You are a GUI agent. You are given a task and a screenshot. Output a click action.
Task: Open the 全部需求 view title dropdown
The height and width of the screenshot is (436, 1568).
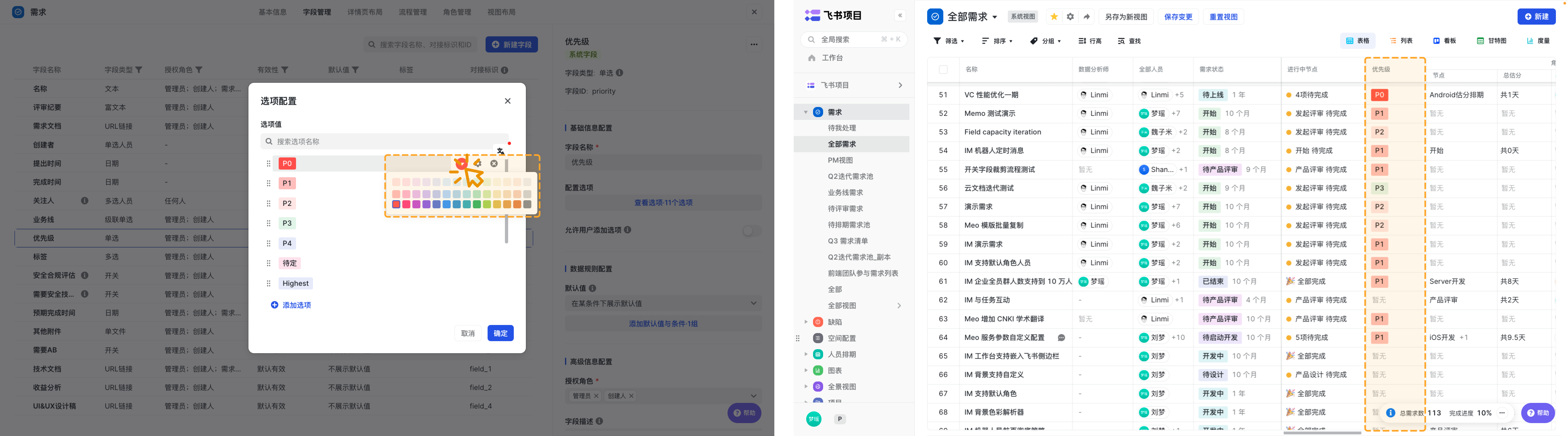point(995,17)
